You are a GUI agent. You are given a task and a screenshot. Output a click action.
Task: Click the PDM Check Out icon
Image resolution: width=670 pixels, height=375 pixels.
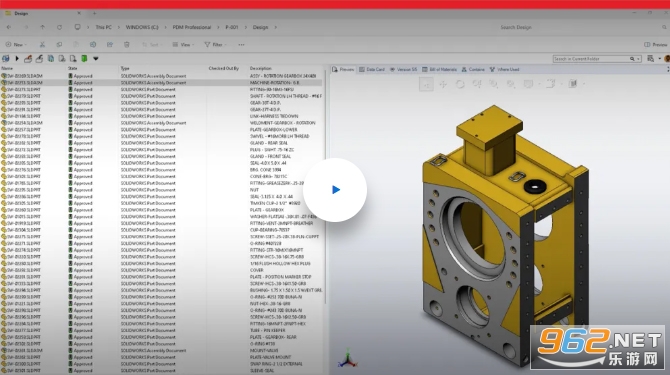28,59
